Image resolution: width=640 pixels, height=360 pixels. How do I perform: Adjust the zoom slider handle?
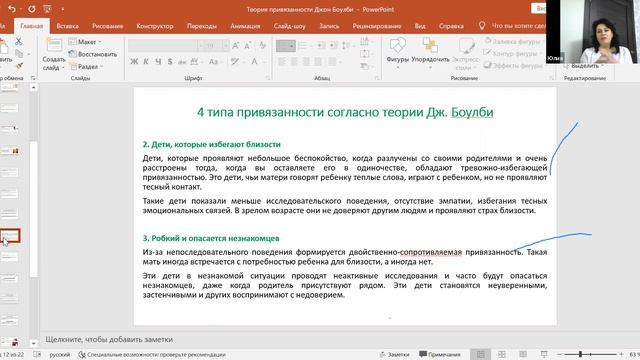[580, 354]
